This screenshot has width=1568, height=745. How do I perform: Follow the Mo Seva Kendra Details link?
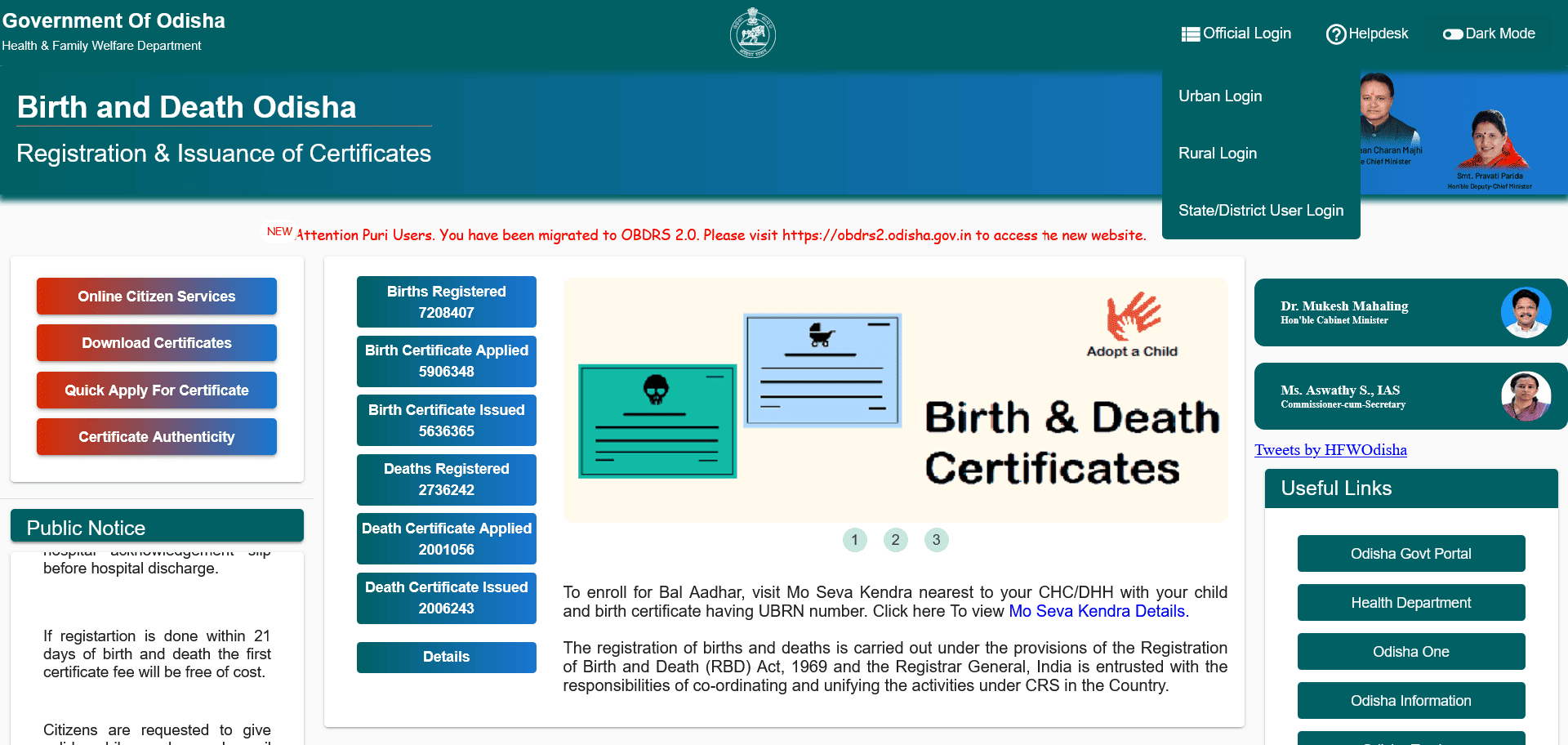click(x=1096, y=611)
